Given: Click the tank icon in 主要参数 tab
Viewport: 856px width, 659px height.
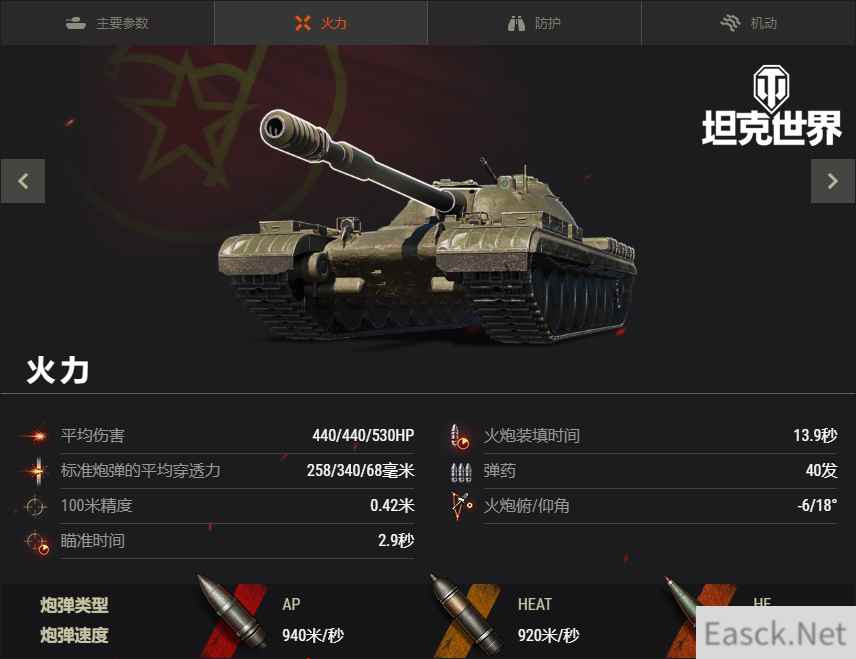Looking at the screenshot, I should [x=76, y=23].
